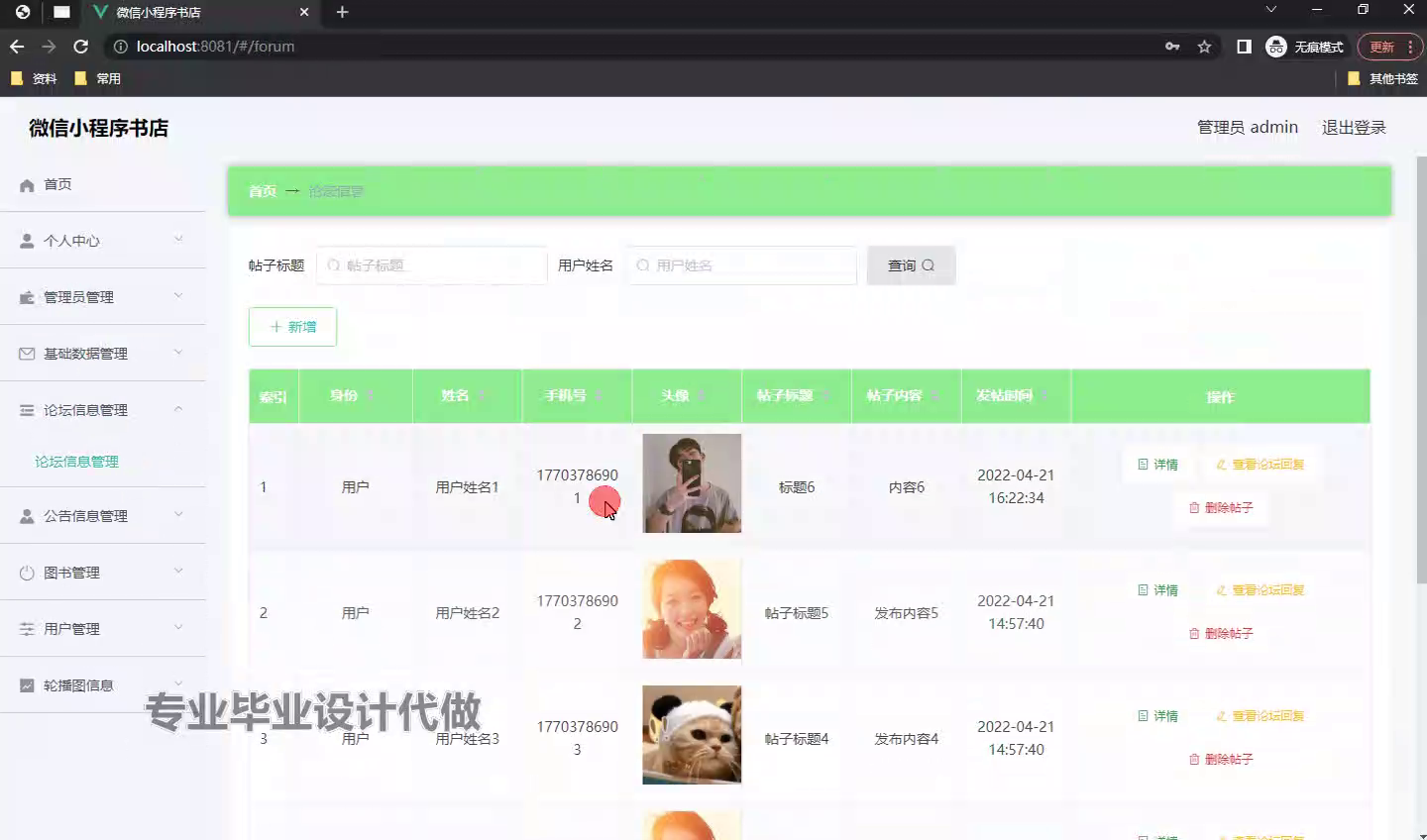This screenshot has width=1427, height=840.
Task: Bookmark this page with the star icon
Action: 1204,47
